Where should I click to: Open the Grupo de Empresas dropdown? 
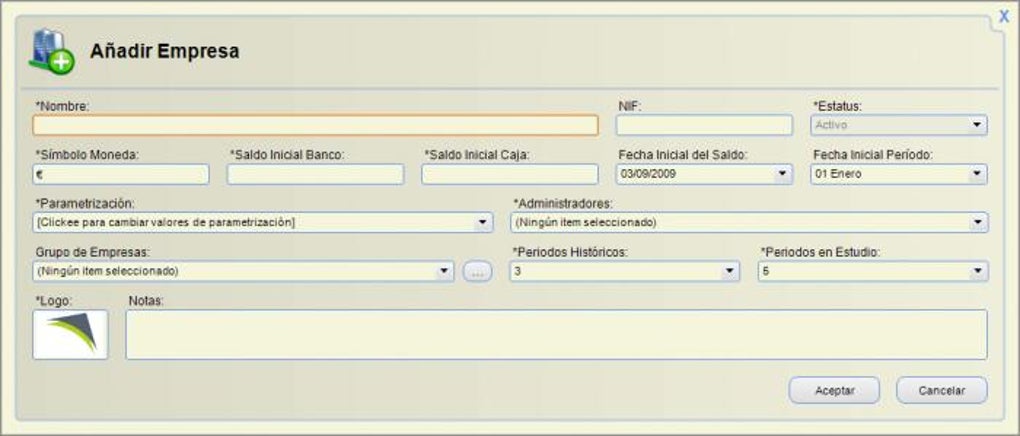point(444,272)
